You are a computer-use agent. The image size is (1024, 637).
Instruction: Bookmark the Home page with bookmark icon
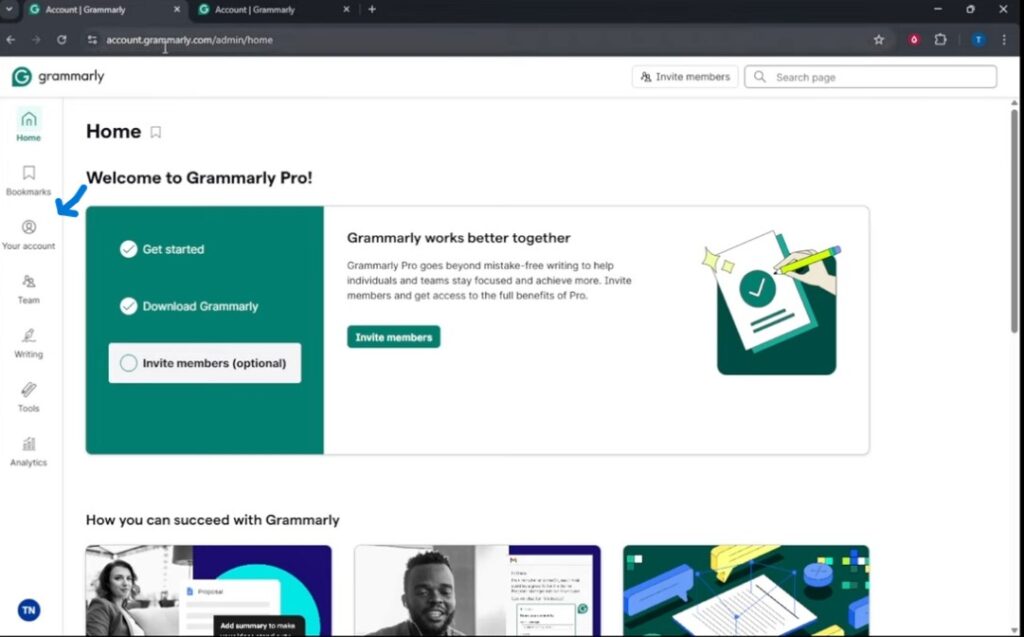pyautogui.click(x=156, y=132)
